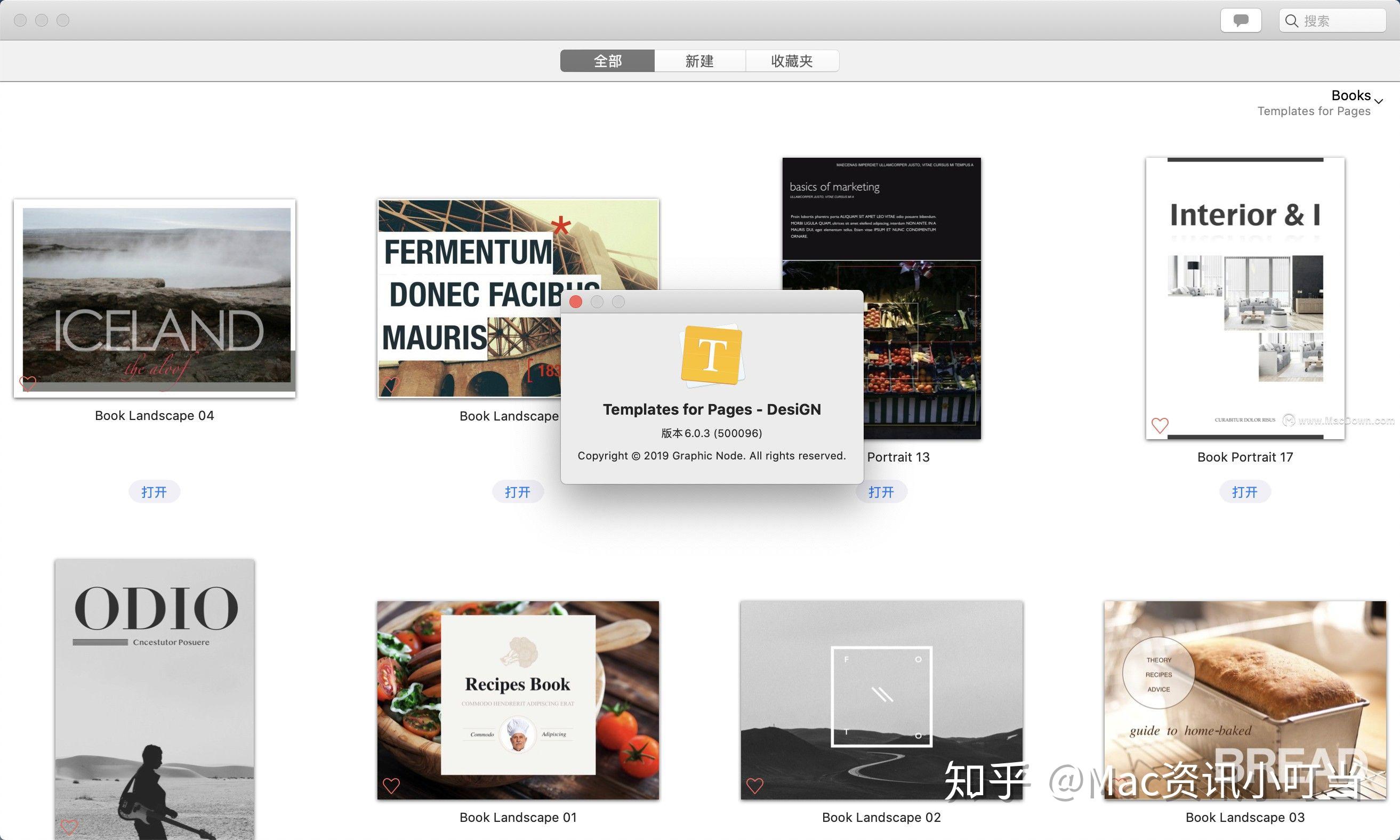
Task: Select the 新建 tab
Action: tap(700, 60)
